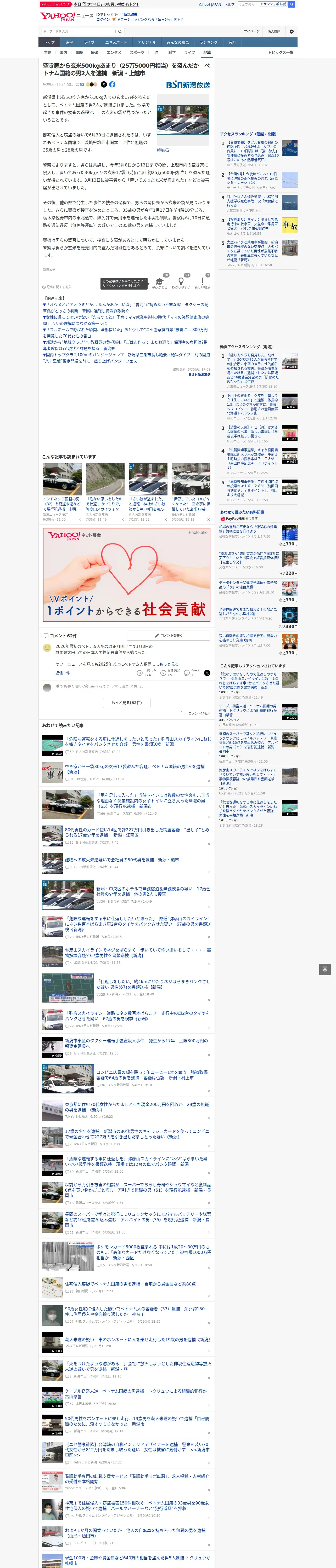Open related article about フルネームで呼ばれた瞬間
The image size is (336, 1568).
point(125,333)
